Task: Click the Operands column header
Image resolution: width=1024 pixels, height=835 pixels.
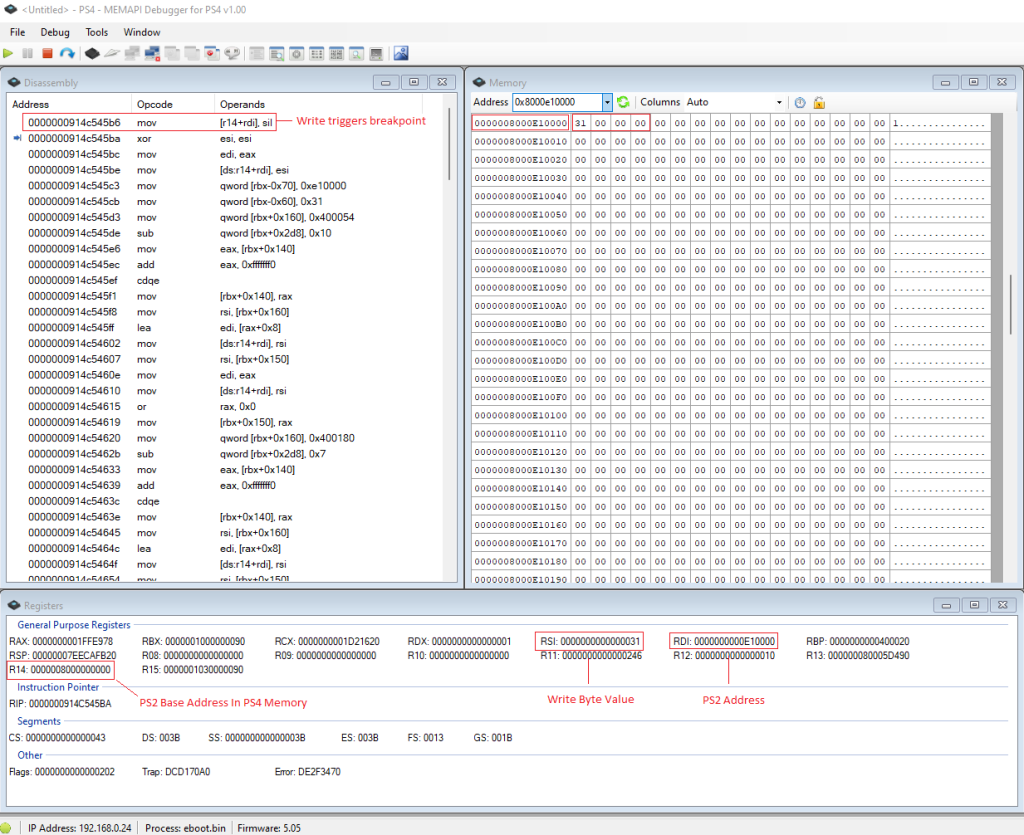Action: pyautogui.click(x=242, y=104)
